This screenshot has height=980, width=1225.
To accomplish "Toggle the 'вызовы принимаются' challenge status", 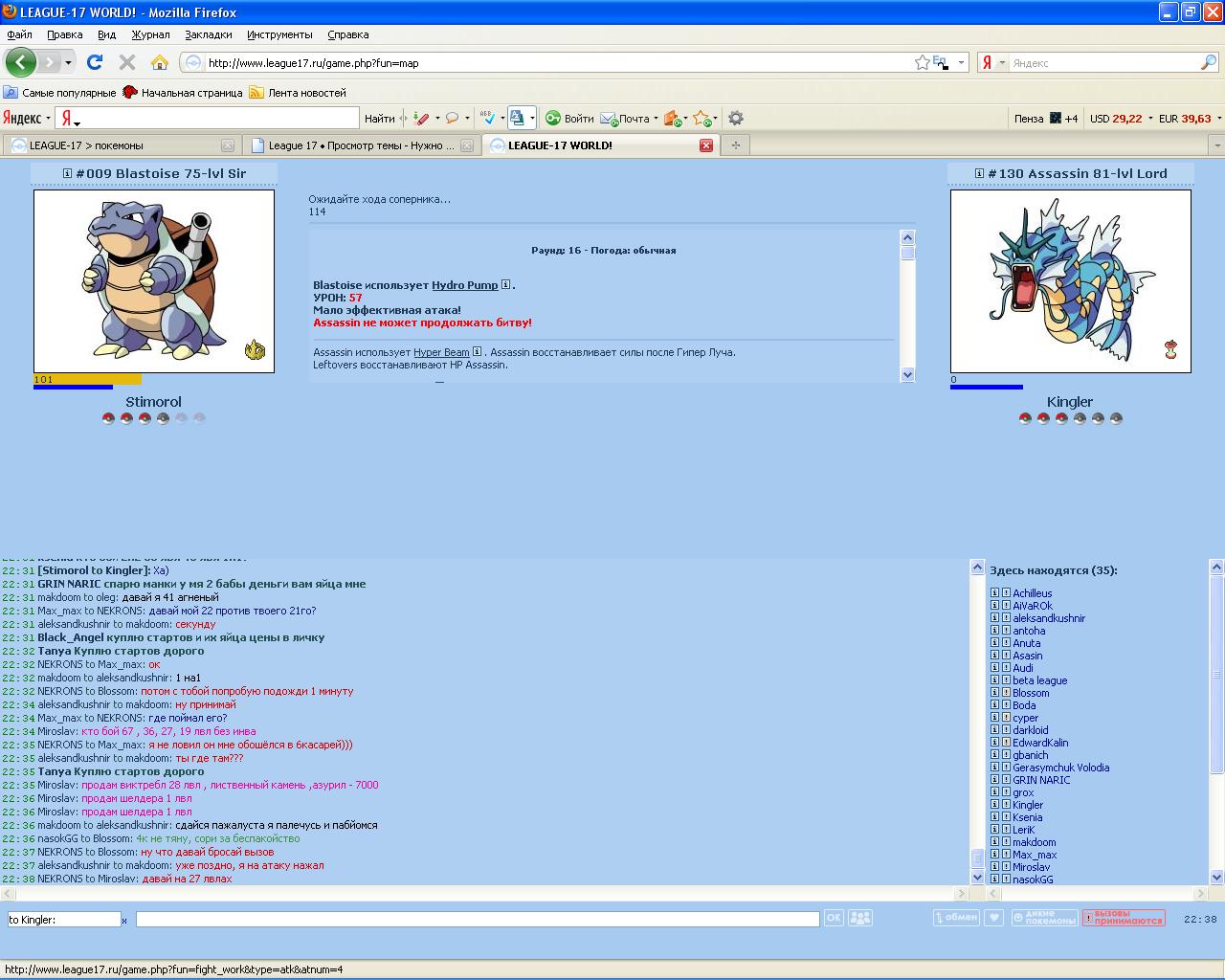I will point(1124,918).
